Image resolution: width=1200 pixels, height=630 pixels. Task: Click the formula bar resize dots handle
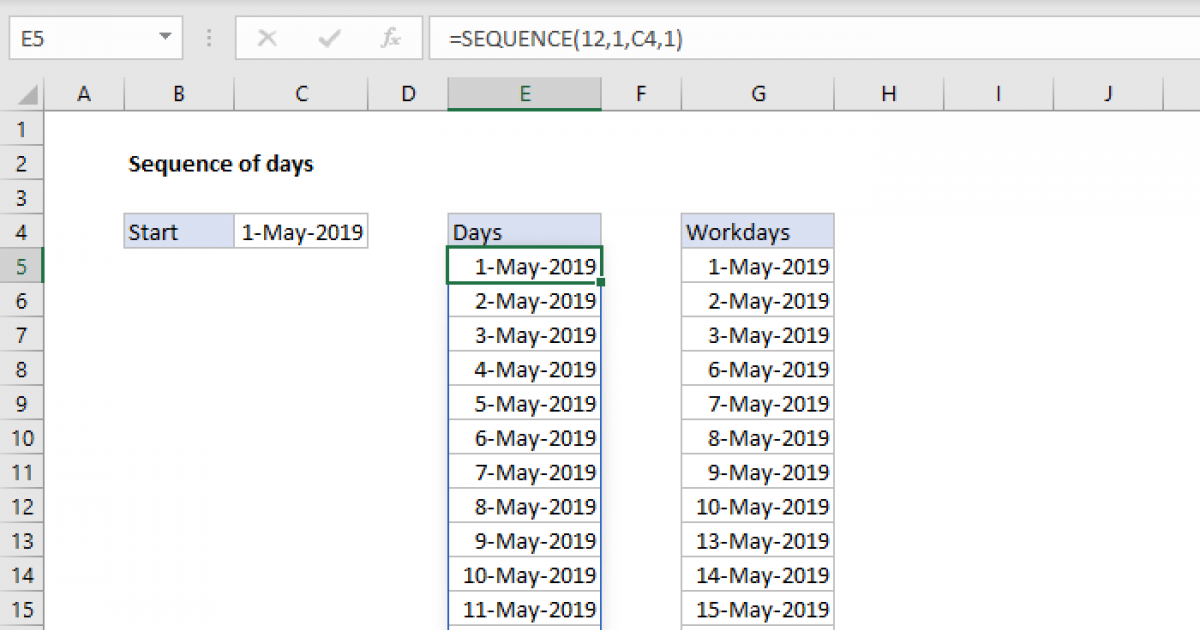point(209,39)
